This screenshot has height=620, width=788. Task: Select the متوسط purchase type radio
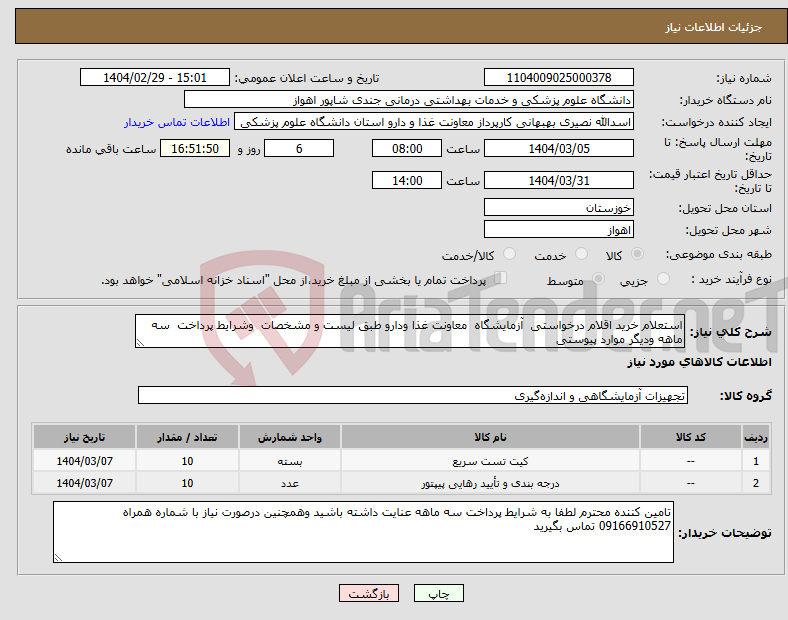[x=598, y=278]
